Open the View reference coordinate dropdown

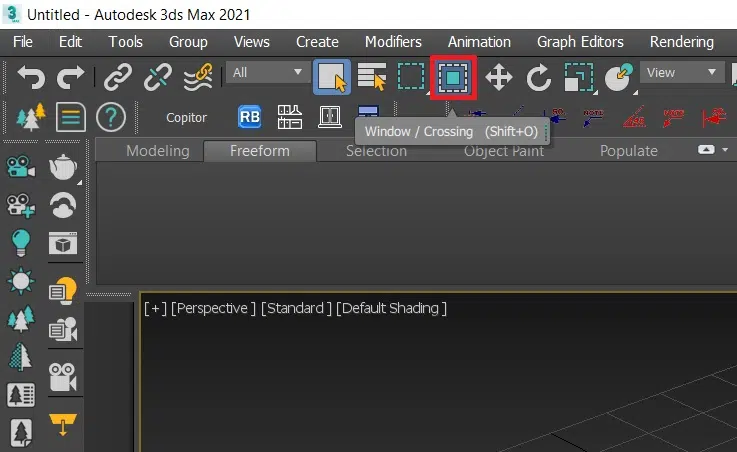(x=682, y=72)
